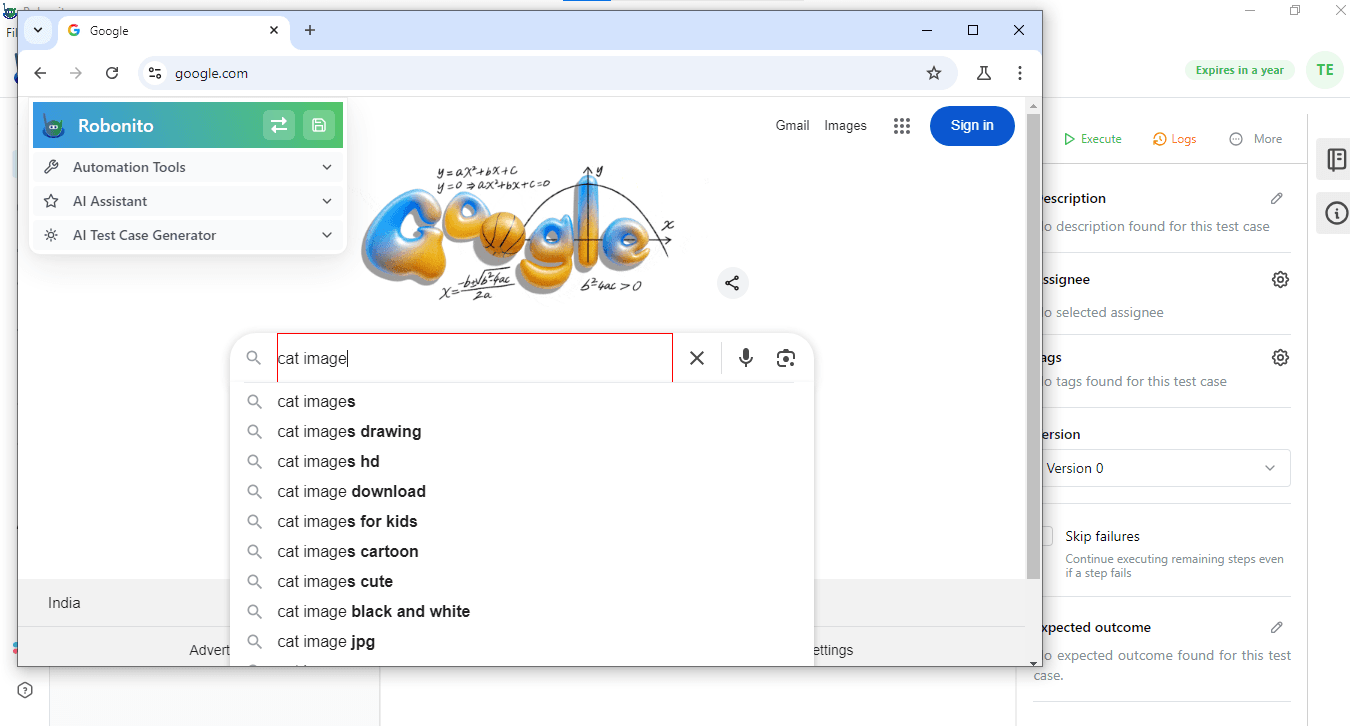Click the TE user avatar
1350x726 pixels.
click(x=1325, y=70)
